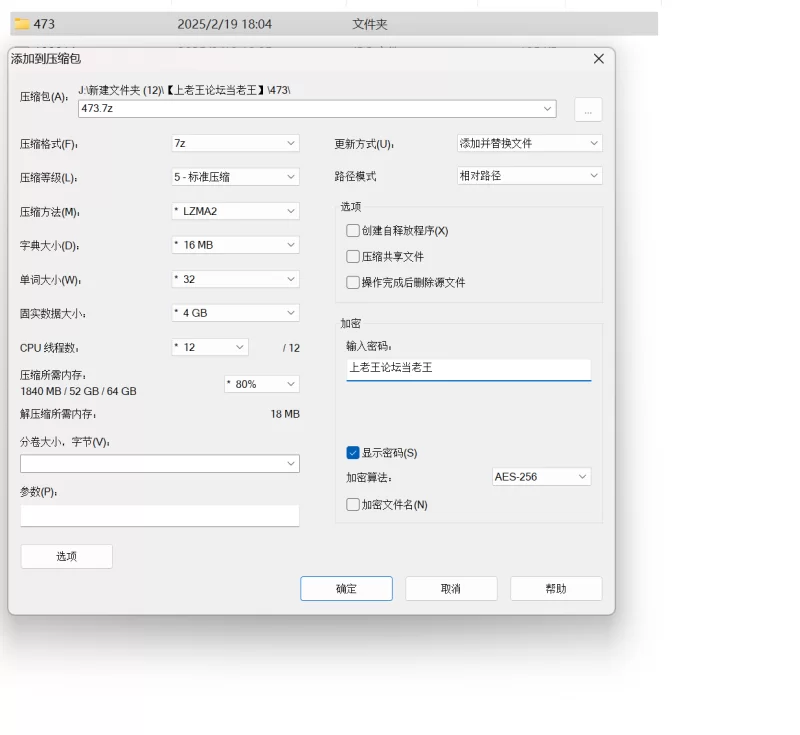Open the 压缩等级 5 - 标准压缩 dropdown

(235, 177)
